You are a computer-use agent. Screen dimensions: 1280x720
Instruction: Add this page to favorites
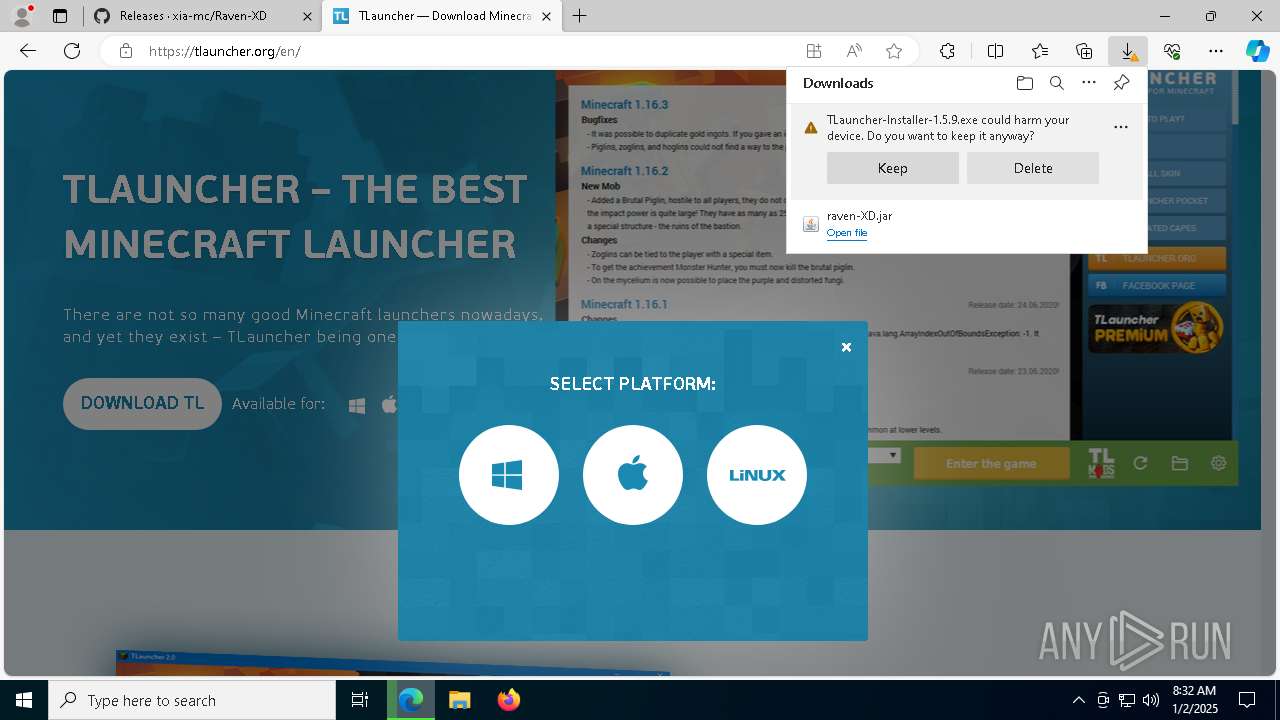[x=894, y=51]
